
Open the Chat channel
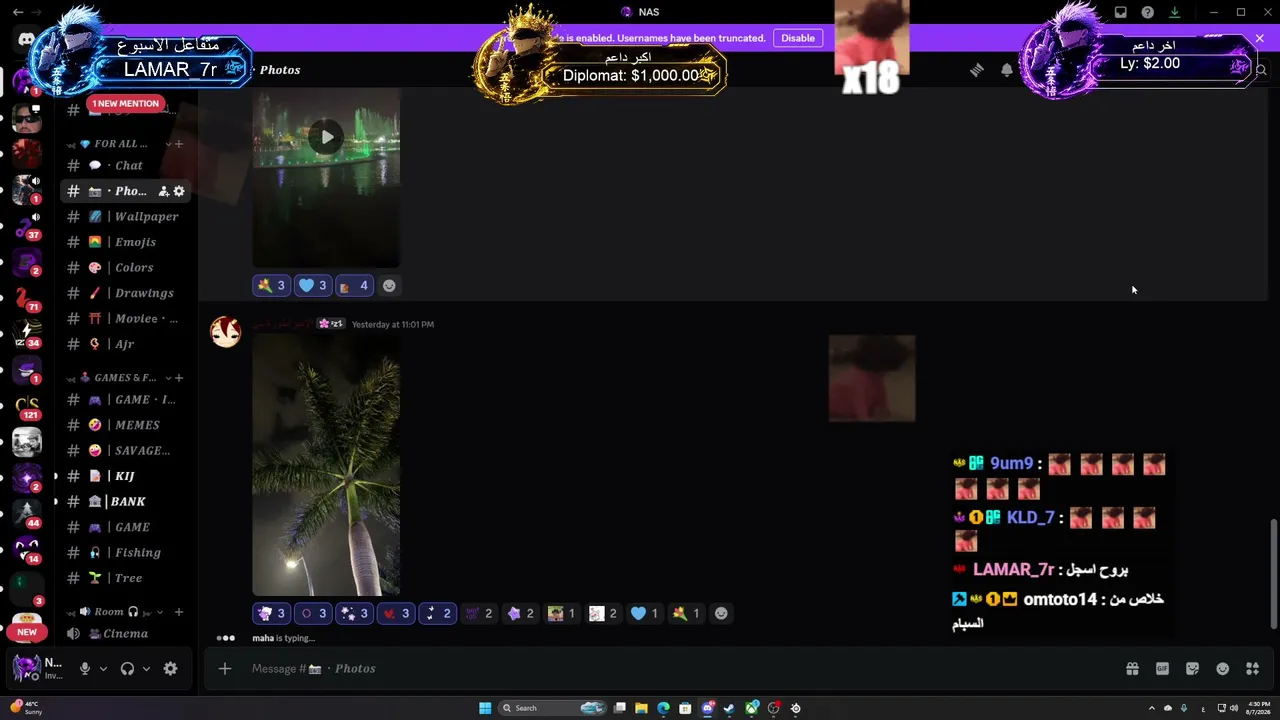point(126,166)
